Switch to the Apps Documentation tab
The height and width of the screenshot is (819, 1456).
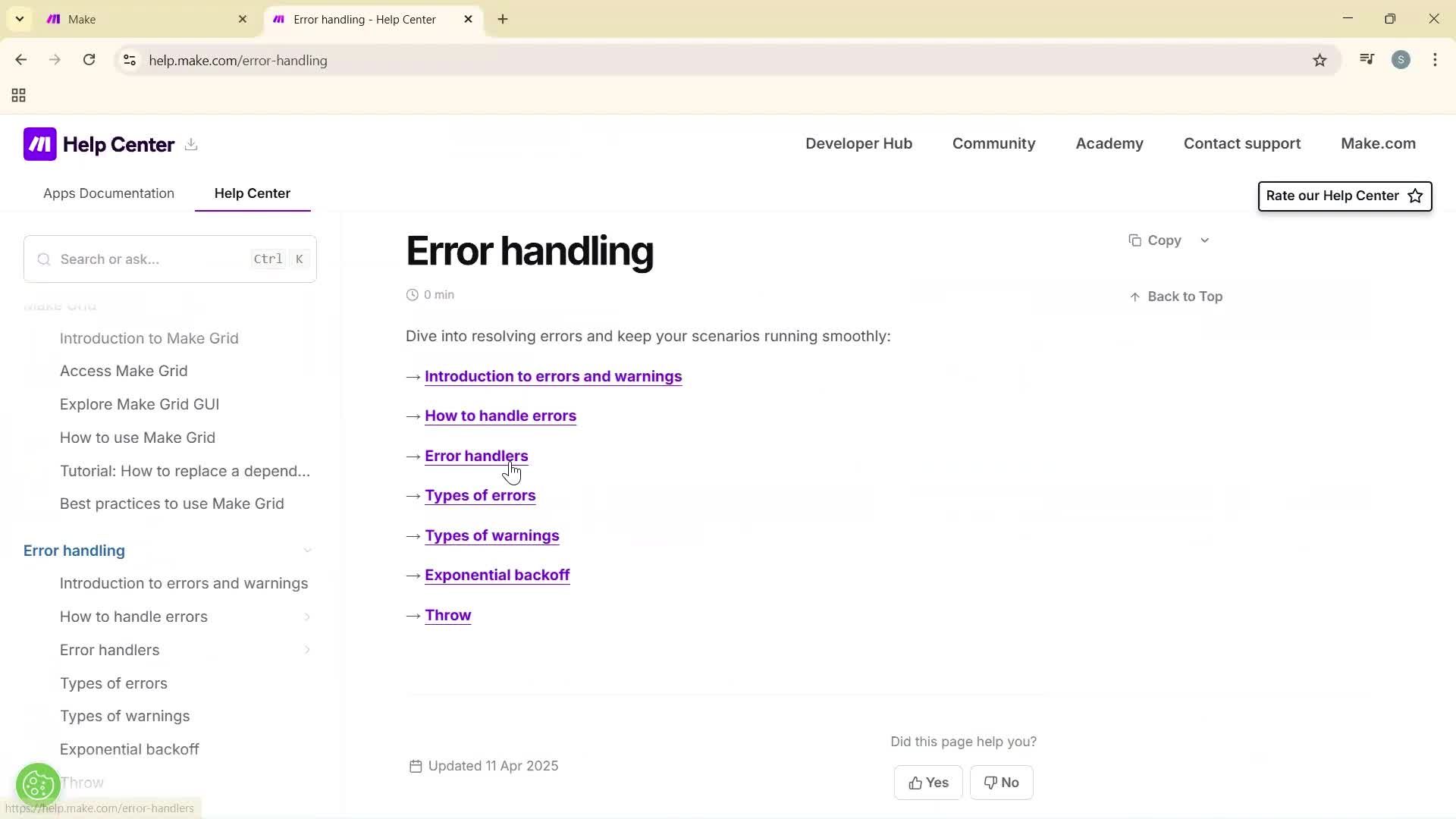click(x=108, y=193)
